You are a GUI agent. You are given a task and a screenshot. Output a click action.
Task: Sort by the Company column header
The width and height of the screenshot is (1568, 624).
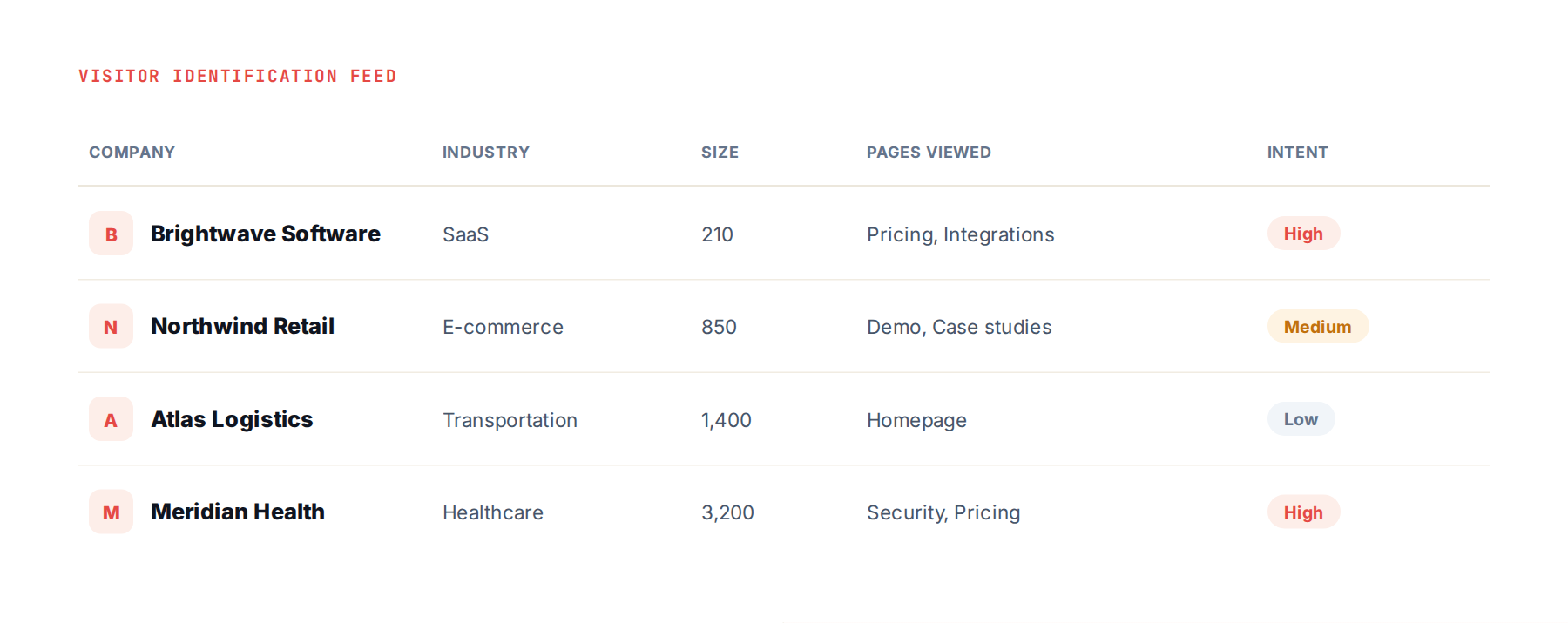coord(132,153)
